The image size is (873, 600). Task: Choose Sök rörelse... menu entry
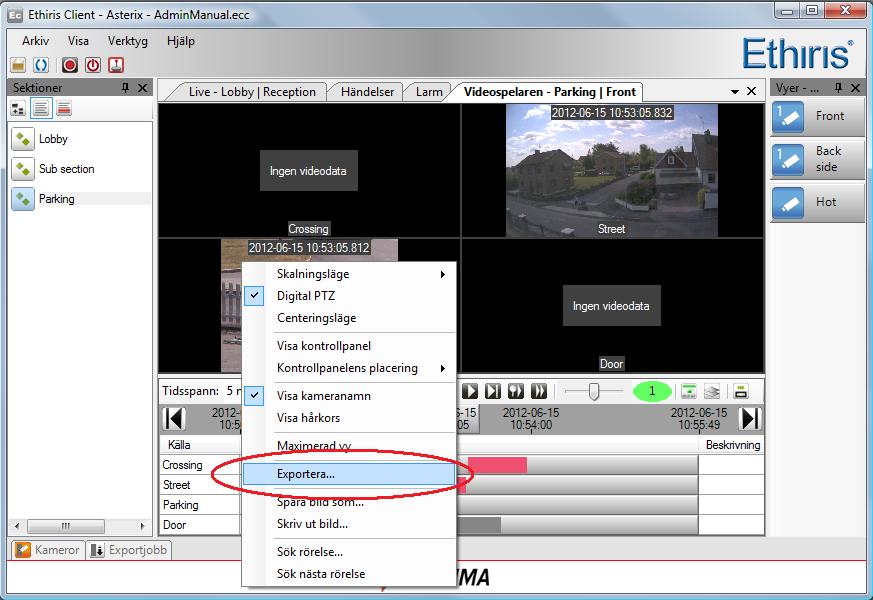pos(349,552)
